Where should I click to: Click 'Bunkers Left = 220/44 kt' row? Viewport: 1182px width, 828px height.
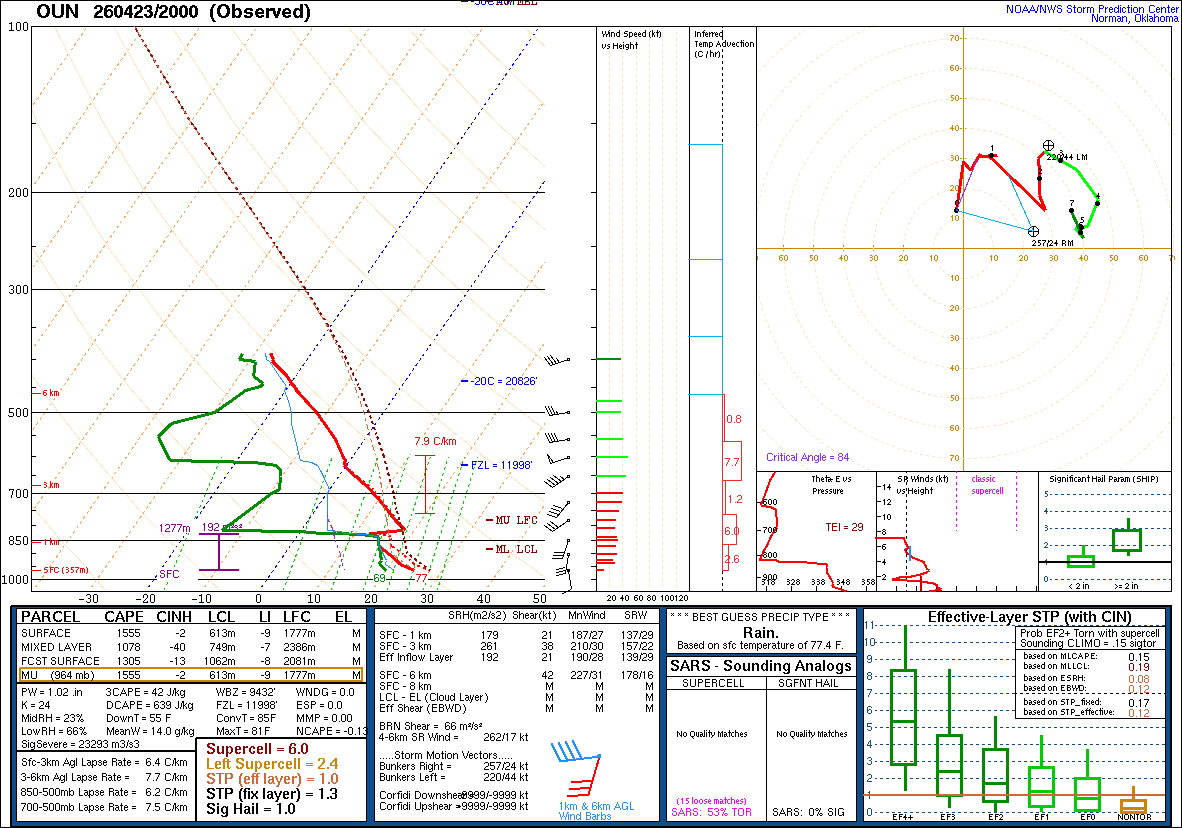pyautogui.click(x=453, y=777)
